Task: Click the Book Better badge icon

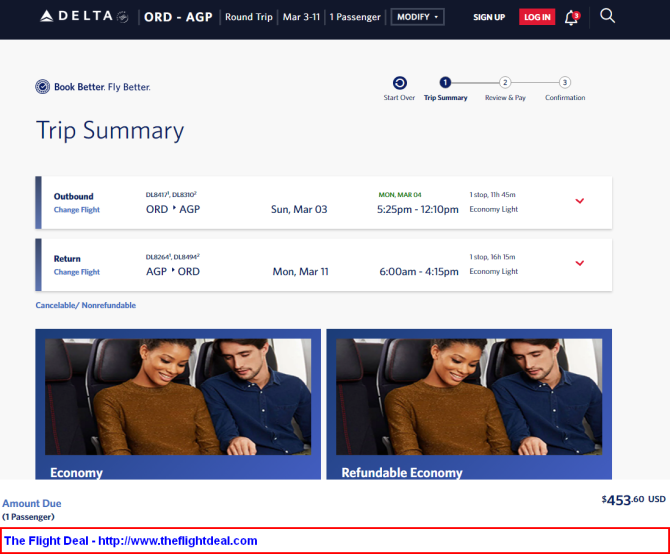Action: pyautogui.click(x=42, y=87)
